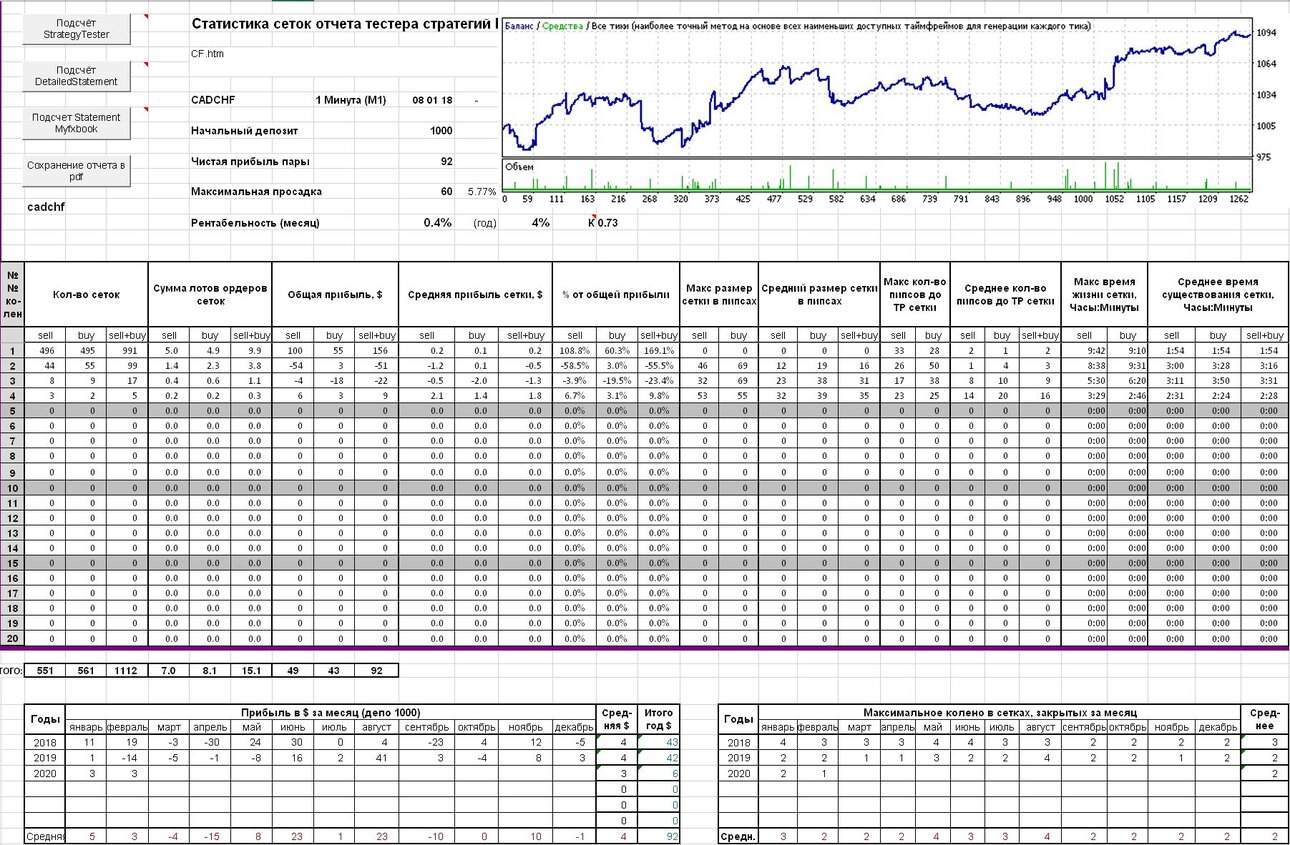Click the report title Статистика сеток отчета
The image size is (1290, 845).
pyautogui.click(x=343, y=24)
